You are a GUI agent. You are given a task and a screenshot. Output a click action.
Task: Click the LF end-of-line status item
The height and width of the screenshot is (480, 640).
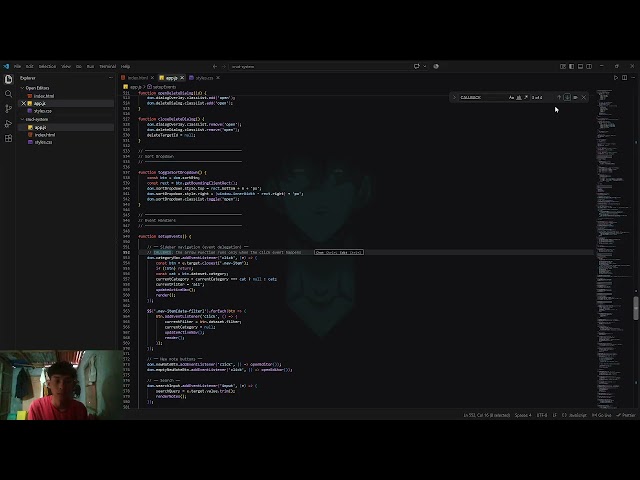[555, 415]
